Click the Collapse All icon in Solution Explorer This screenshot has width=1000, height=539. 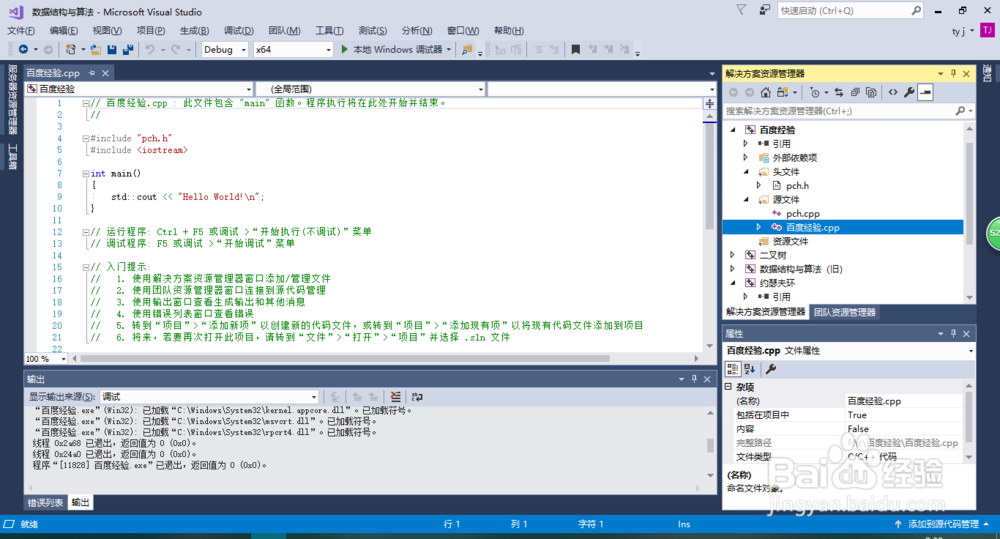click(x=855, y=92)
